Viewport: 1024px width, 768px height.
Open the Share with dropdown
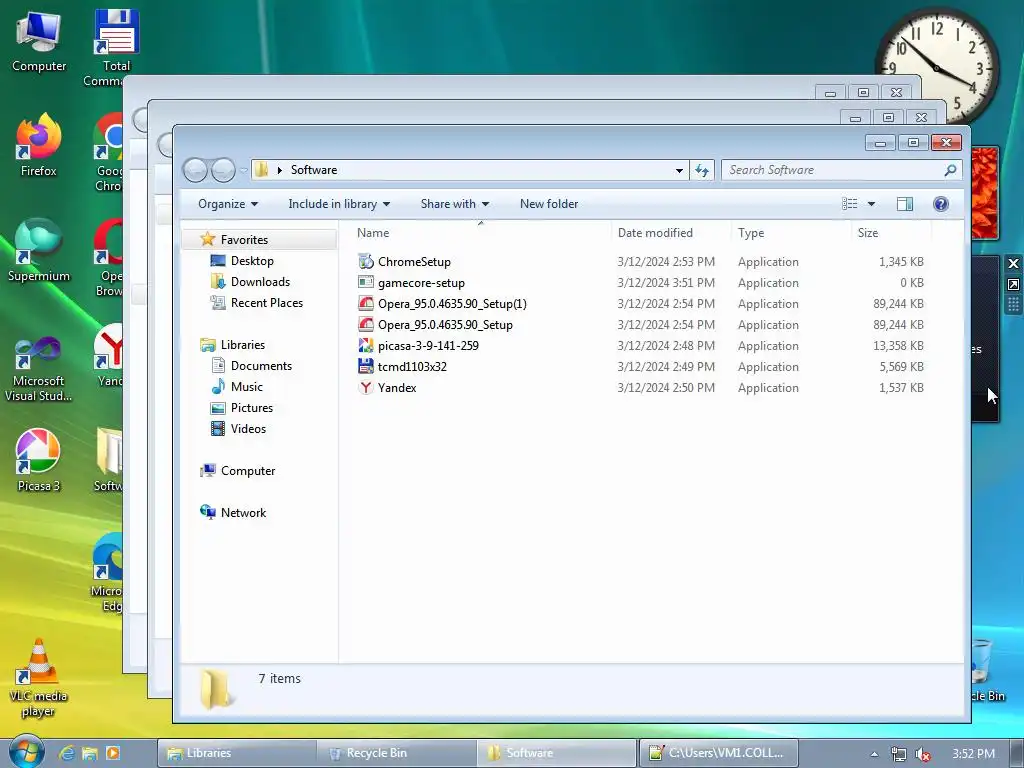click(x=455, y=204)
